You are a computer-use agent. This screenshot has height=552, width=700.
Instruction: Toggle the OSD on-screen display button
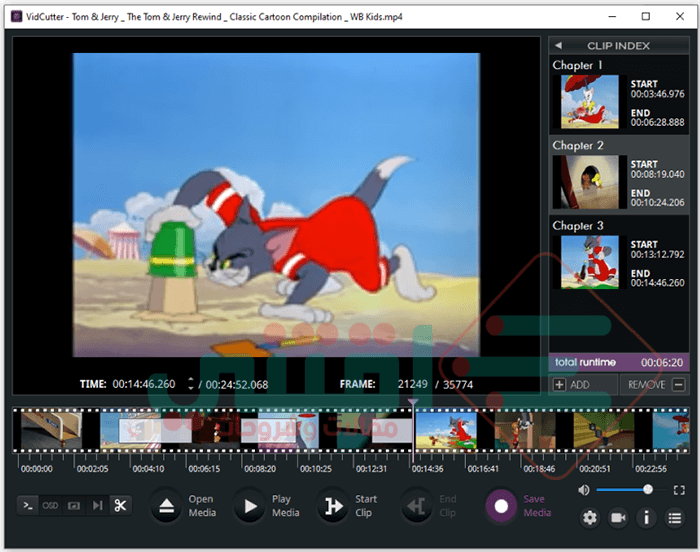[50, 506]
